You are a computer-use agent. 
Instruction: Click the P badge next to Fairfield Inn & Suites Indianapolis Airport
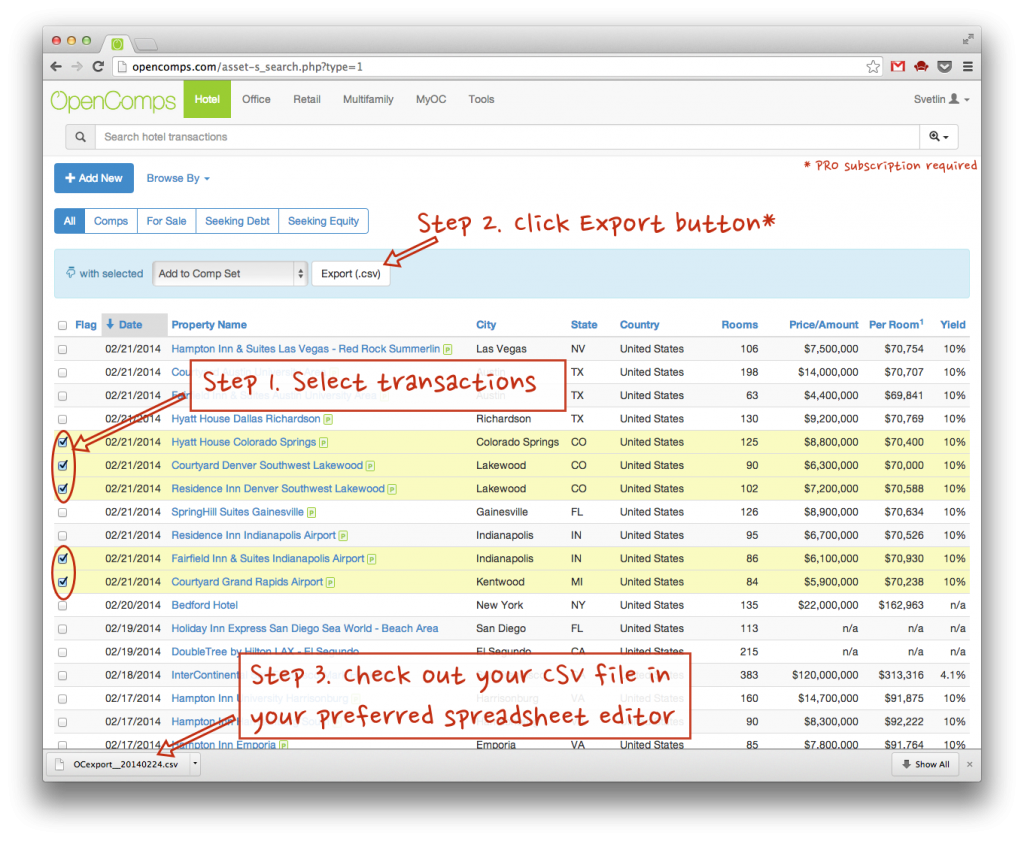click(372, 559)
